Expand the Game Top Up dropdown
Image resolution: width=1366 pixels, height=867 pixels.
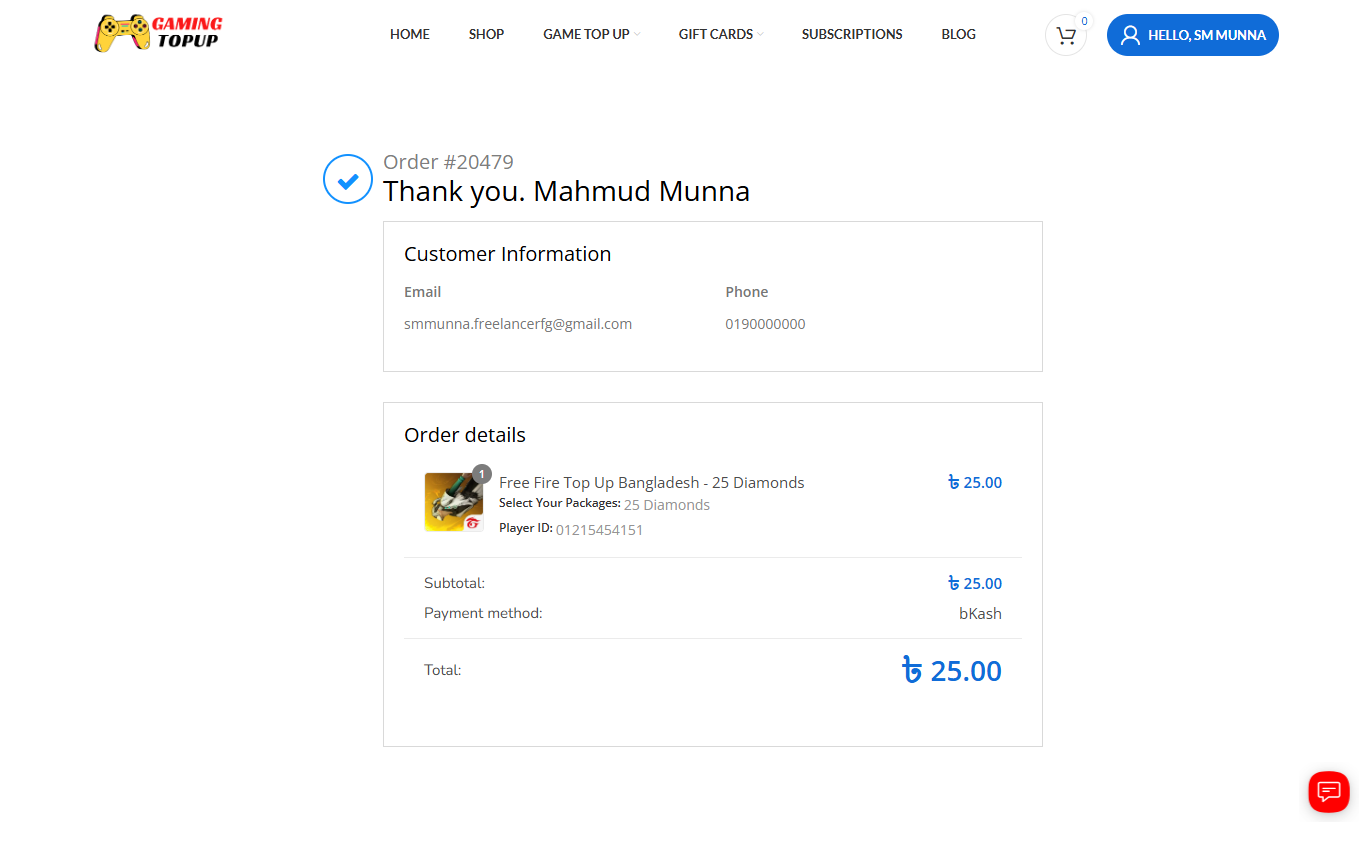click(592, 34)
